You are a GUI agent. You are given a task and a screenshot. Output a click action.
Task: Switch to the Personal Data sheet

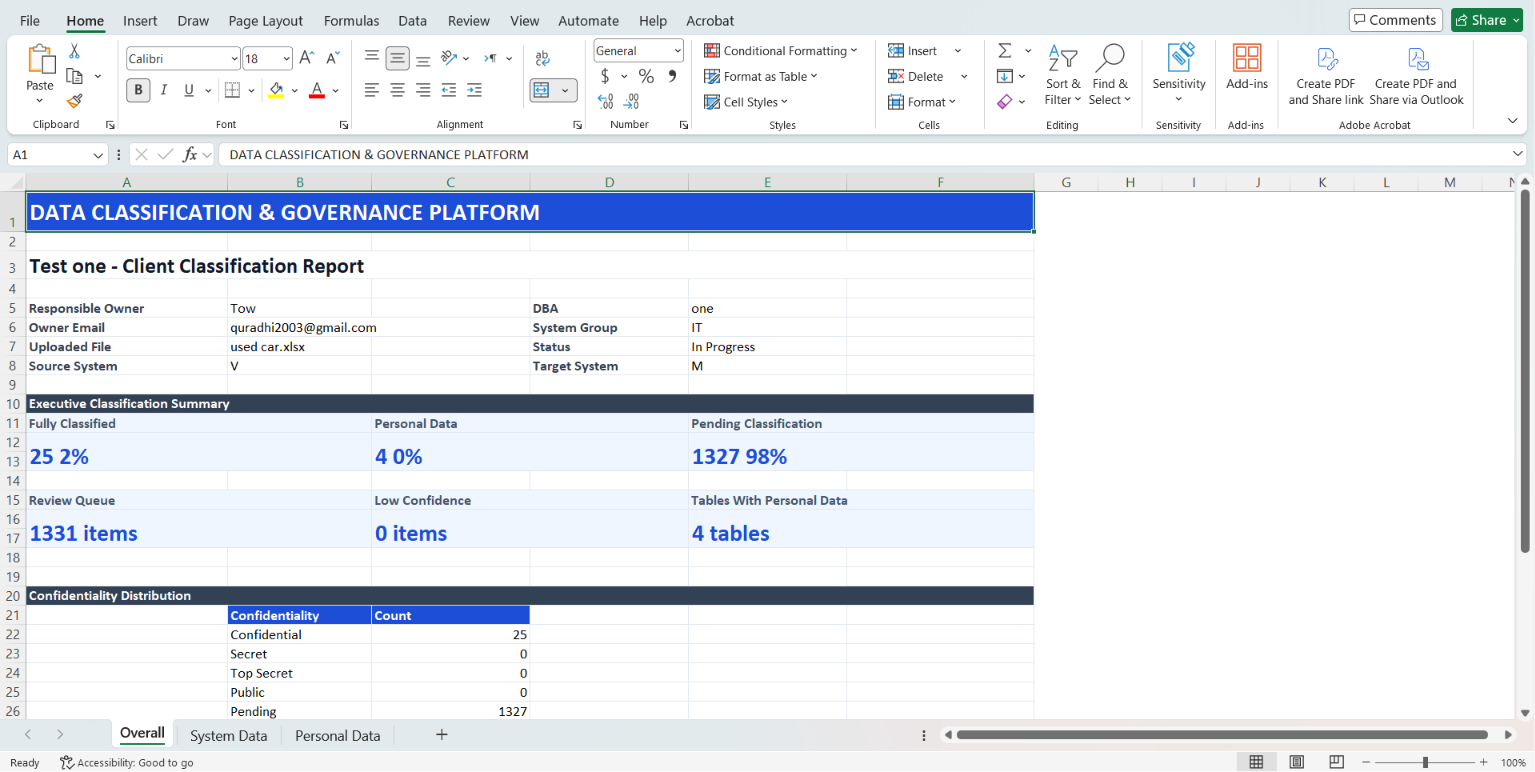(338, 736)
